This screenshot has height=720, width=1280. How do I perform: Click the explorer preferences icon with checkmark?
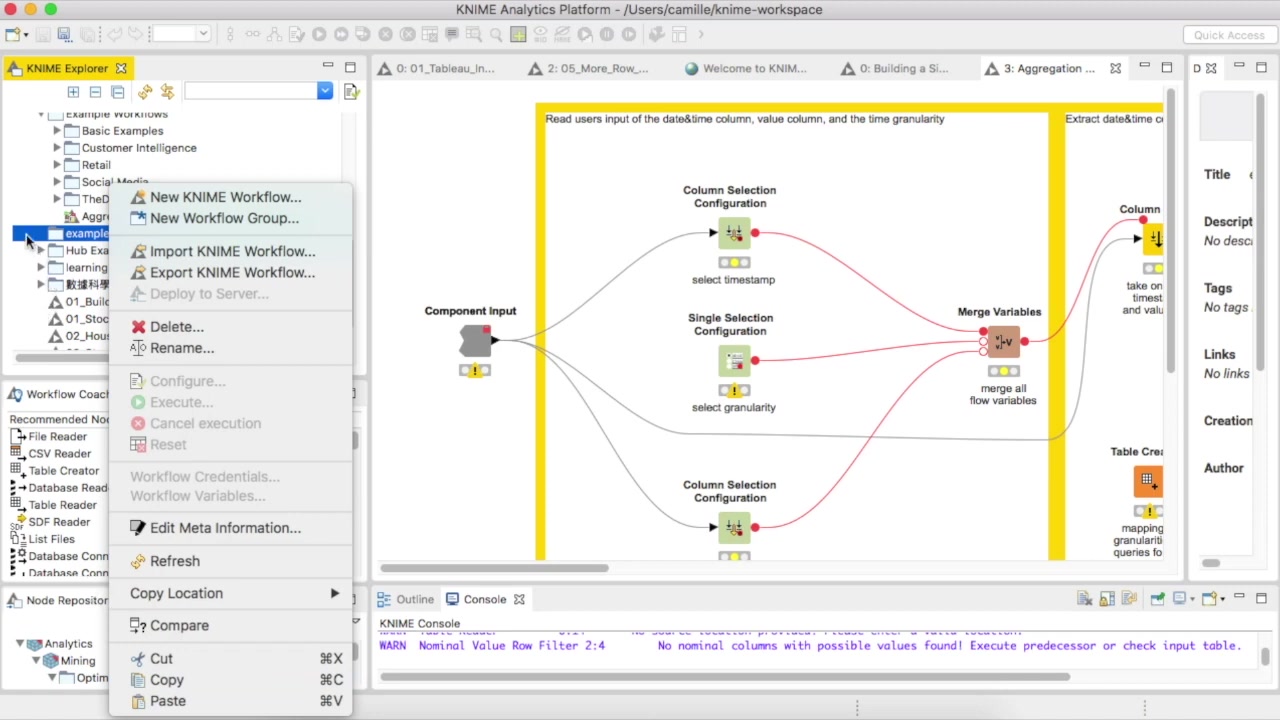[x=351, y=92]
